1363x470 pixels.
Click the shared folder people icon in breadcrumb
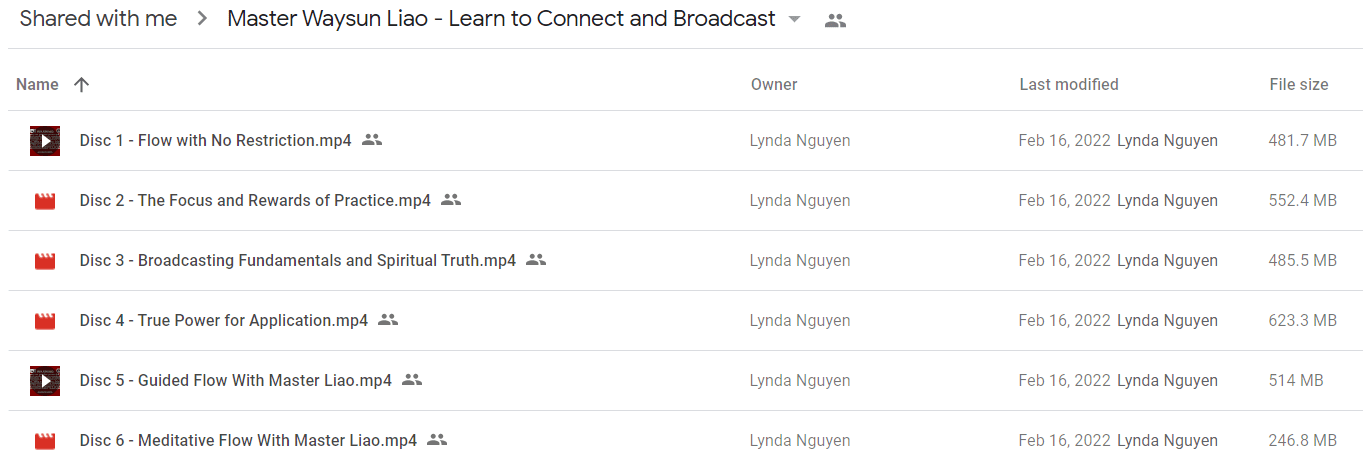click(x=835, y=20)
